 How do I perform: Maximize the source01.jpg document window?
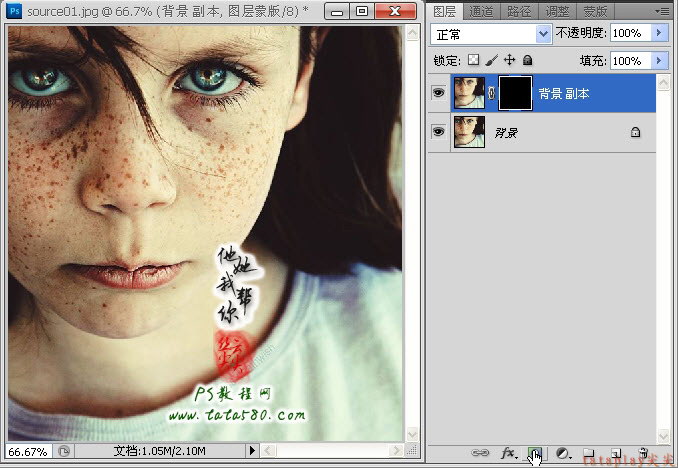click(362, 12)
